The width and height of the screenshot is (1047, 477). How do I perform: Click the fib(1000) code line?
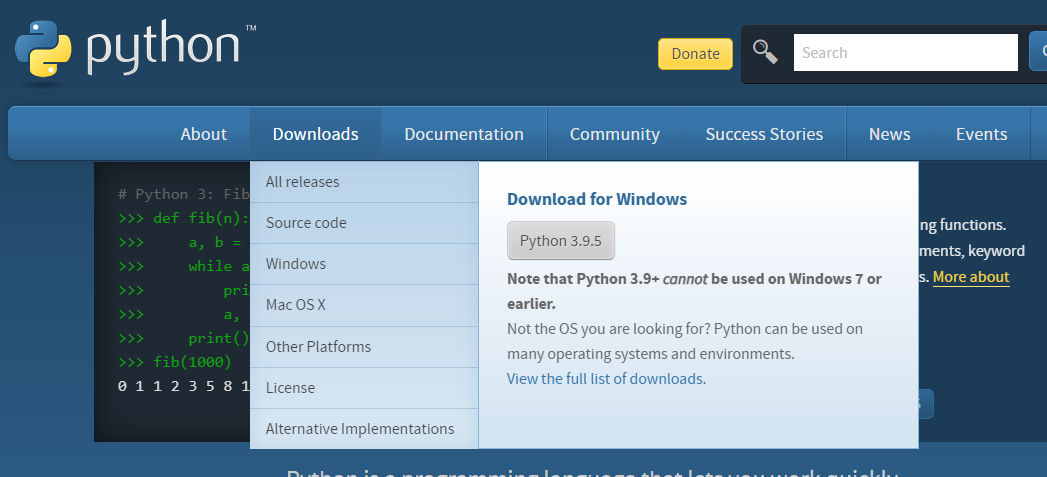[175, 362]
